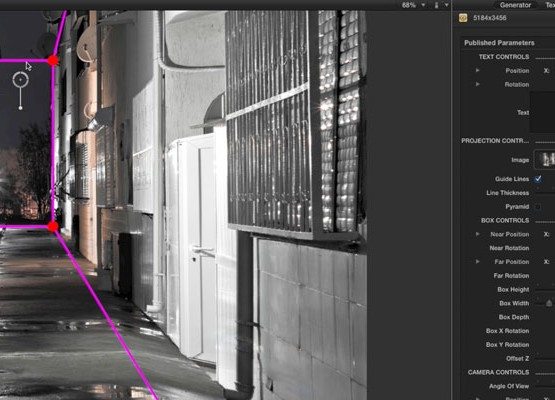Image resolution: width=555 pixels, height=400 pixels.
Task: Click the Box X Rotation label
Action: (x=508, y=331)
